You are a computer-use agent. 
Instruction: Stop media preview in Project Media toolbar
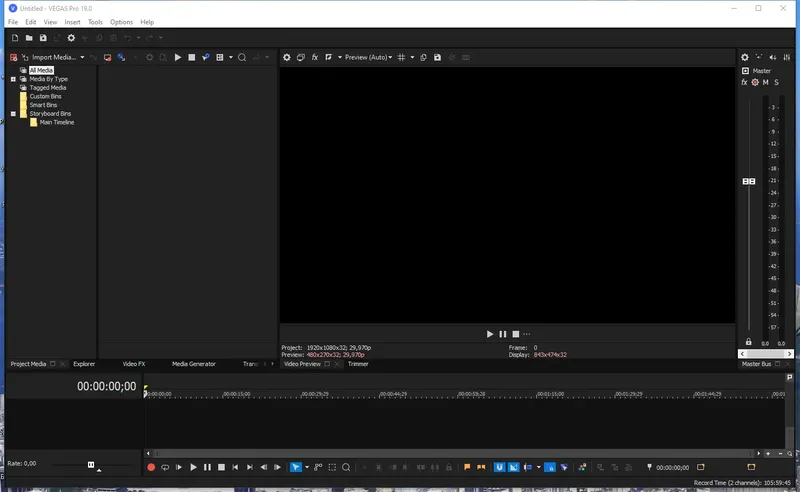click(x=191, y=57)
